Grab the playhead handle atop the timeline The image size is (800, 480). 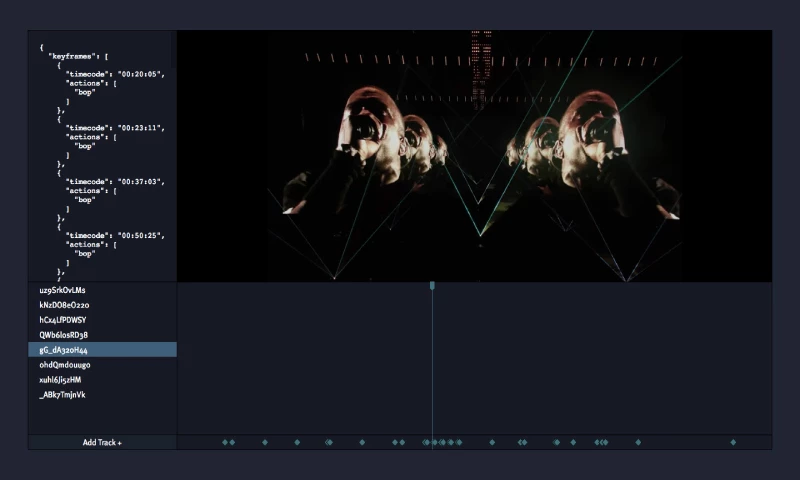[432, 286]
